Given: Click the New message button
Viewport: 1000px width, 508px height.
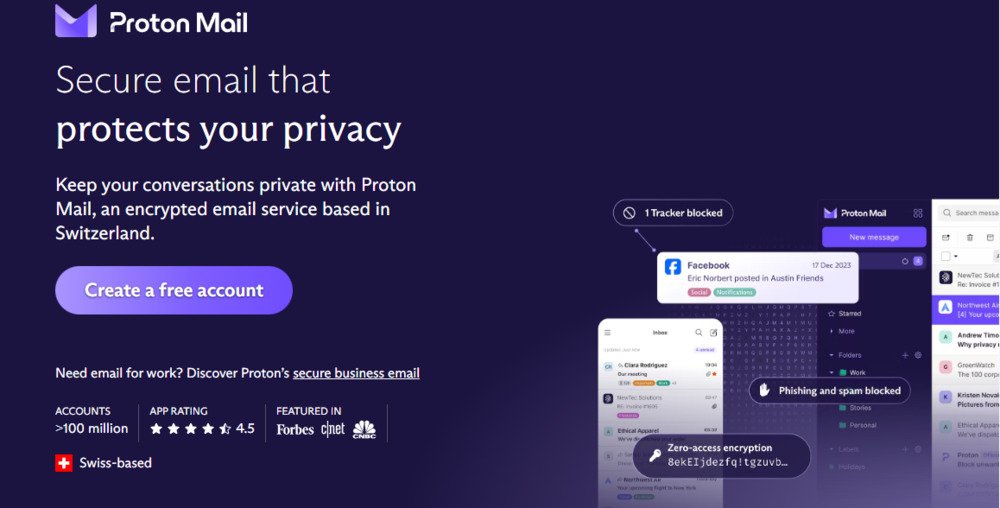Looking at the screenshot, I should pyautogui.click(x=873, y=237).
